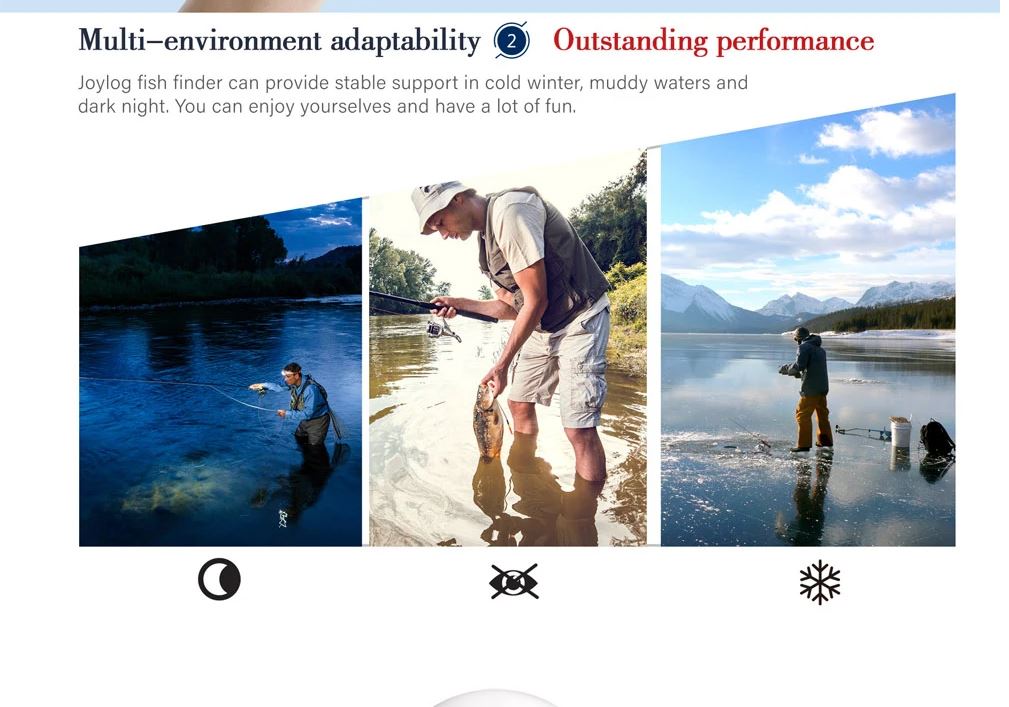Open the muddy water angler photo
This screenshot has height=707, width=1009.
tap(508, 348)
